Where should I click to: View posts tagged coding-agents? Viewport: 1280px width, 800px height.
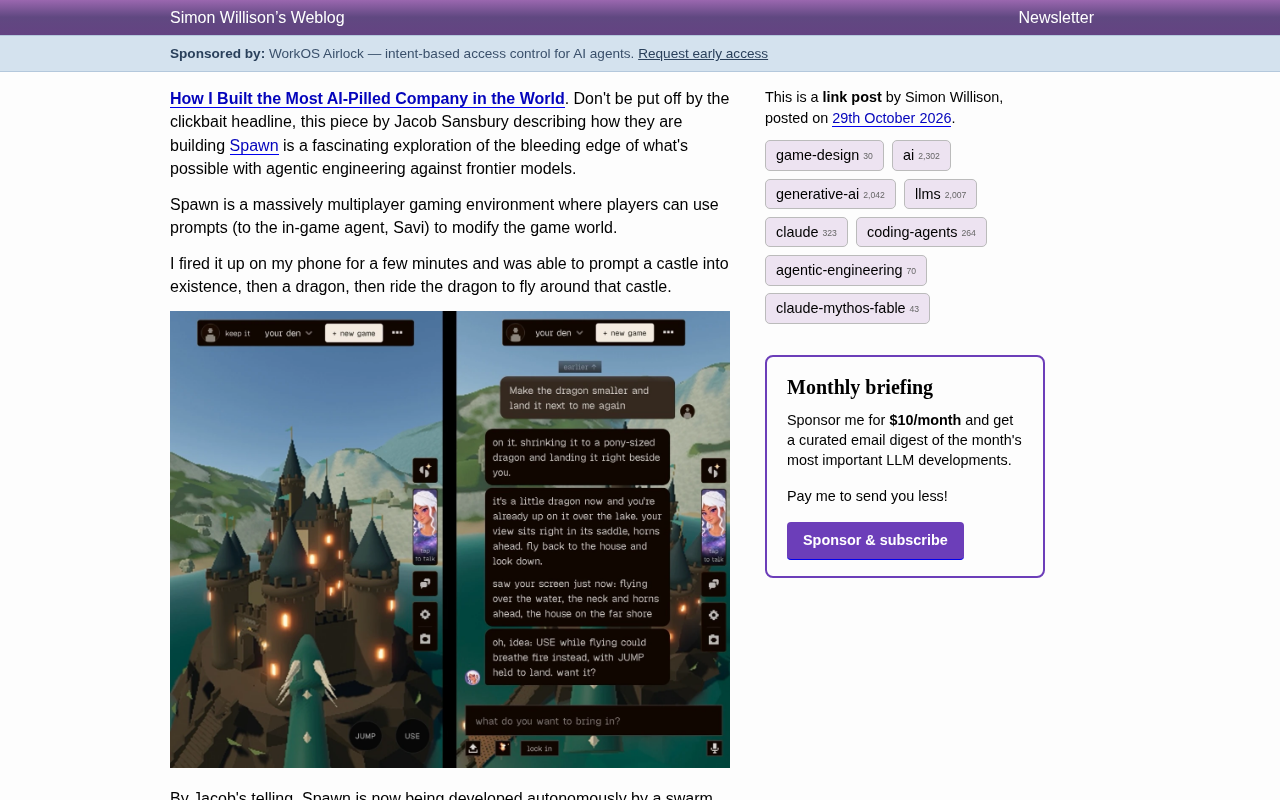click(921, 232)
